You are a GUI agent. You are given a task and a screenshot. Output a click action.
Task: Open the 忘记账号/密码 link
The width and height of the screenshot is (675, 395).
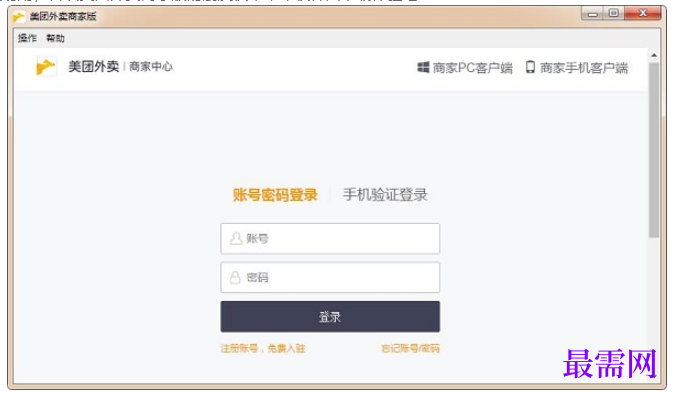(x=410, y=349)
